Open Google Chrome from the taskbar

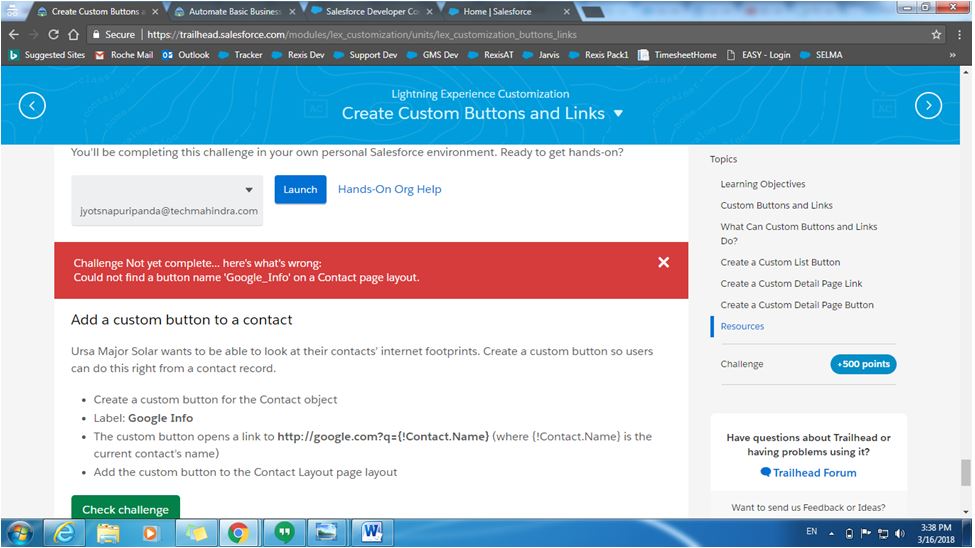pyautogui.click(x=238, y=532)
